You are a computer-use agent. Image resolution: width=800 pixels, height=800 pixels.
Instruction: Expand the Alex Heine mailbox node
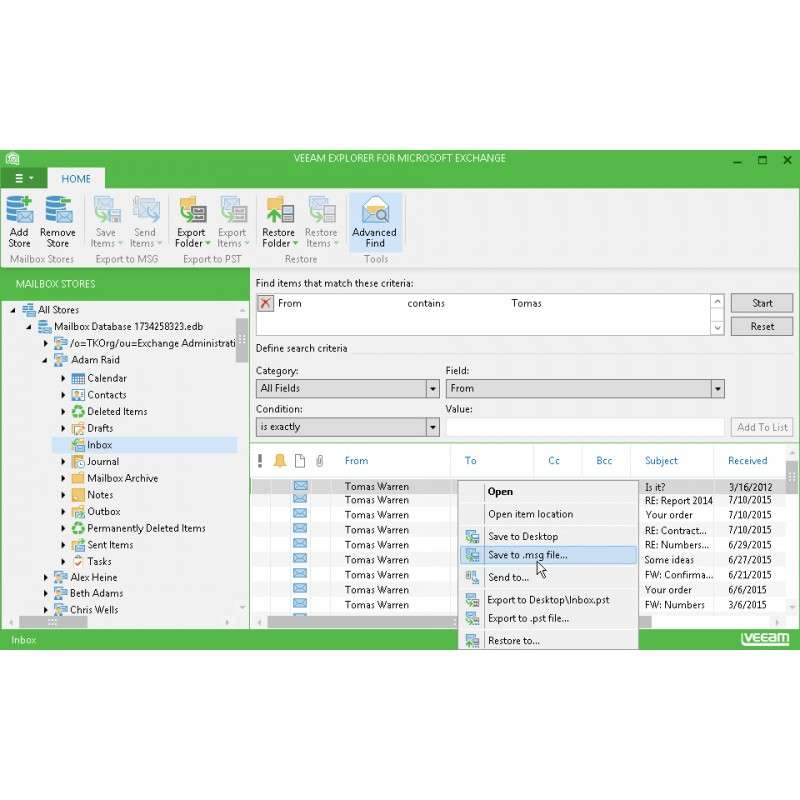[45, 578]
